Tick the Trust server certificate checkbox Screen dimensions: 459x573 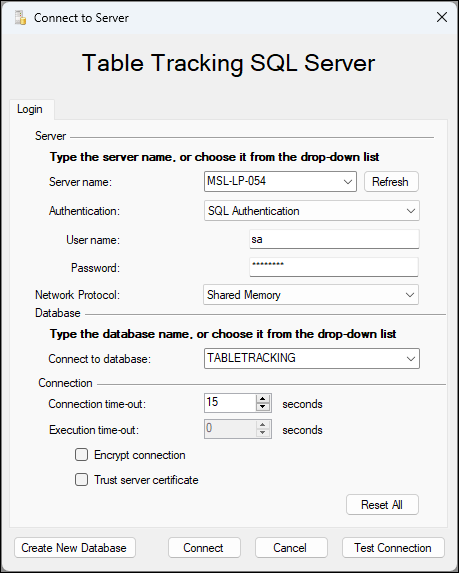click(81, 480)
